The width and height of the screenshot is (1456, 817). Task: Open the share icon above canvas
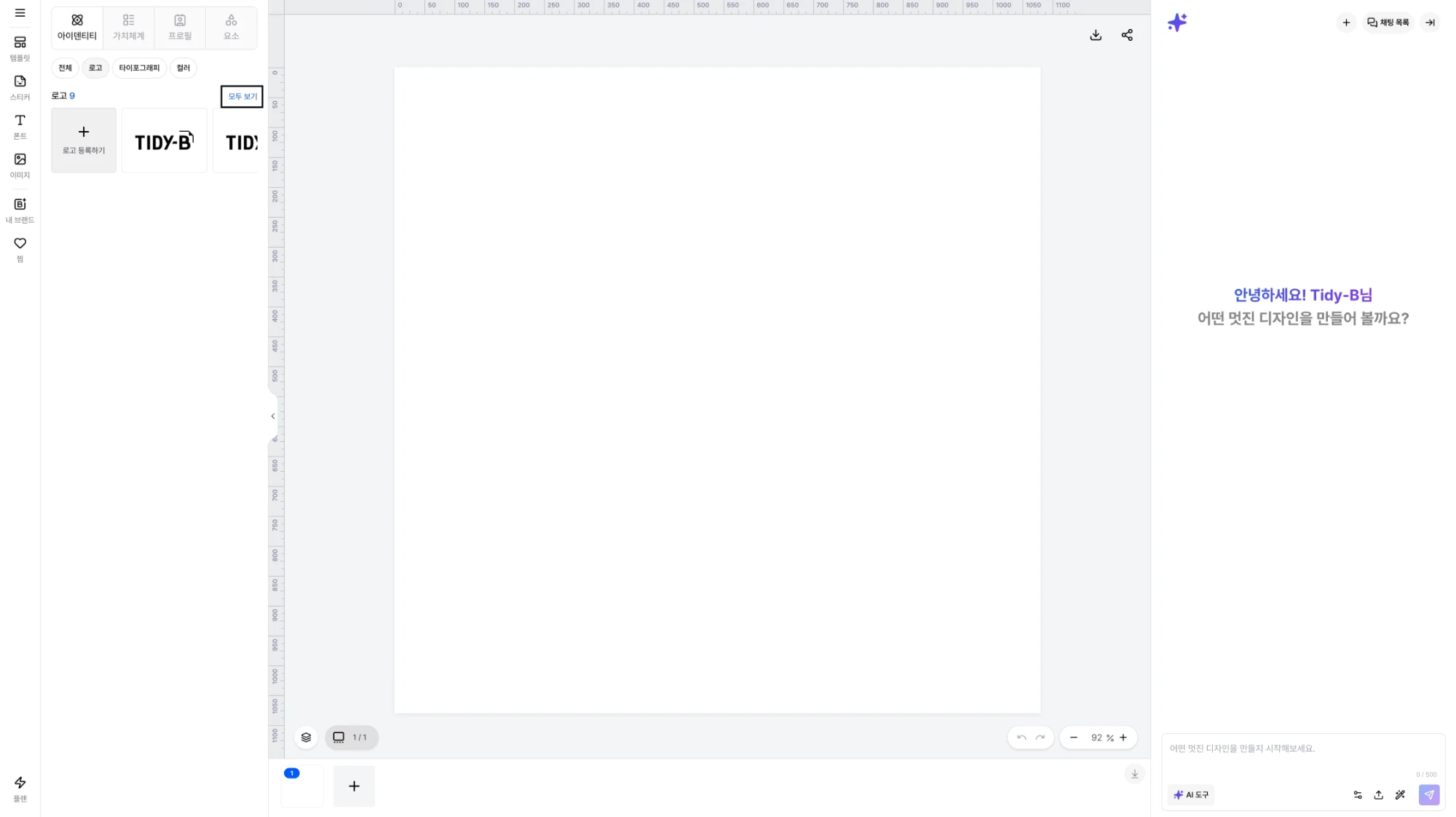click(x=1127, y=35)
